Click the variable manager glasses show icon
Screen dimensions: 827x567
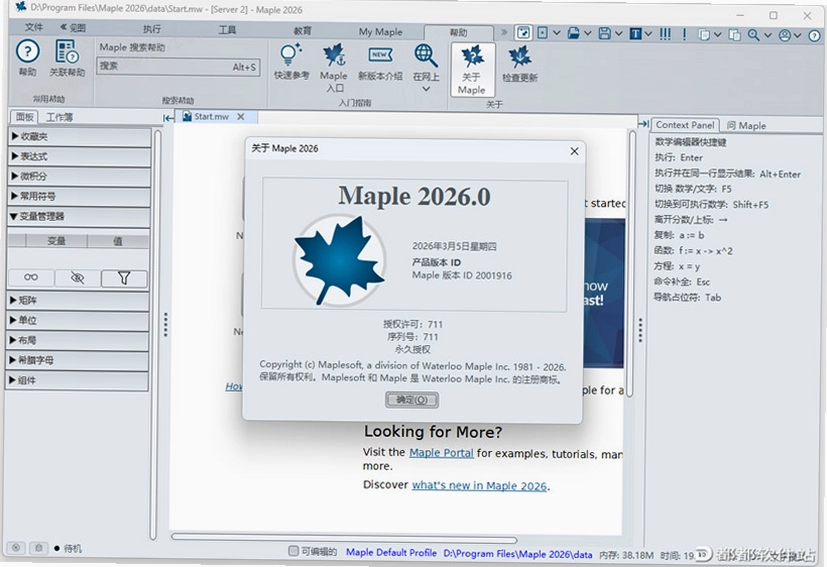point(31,277)
